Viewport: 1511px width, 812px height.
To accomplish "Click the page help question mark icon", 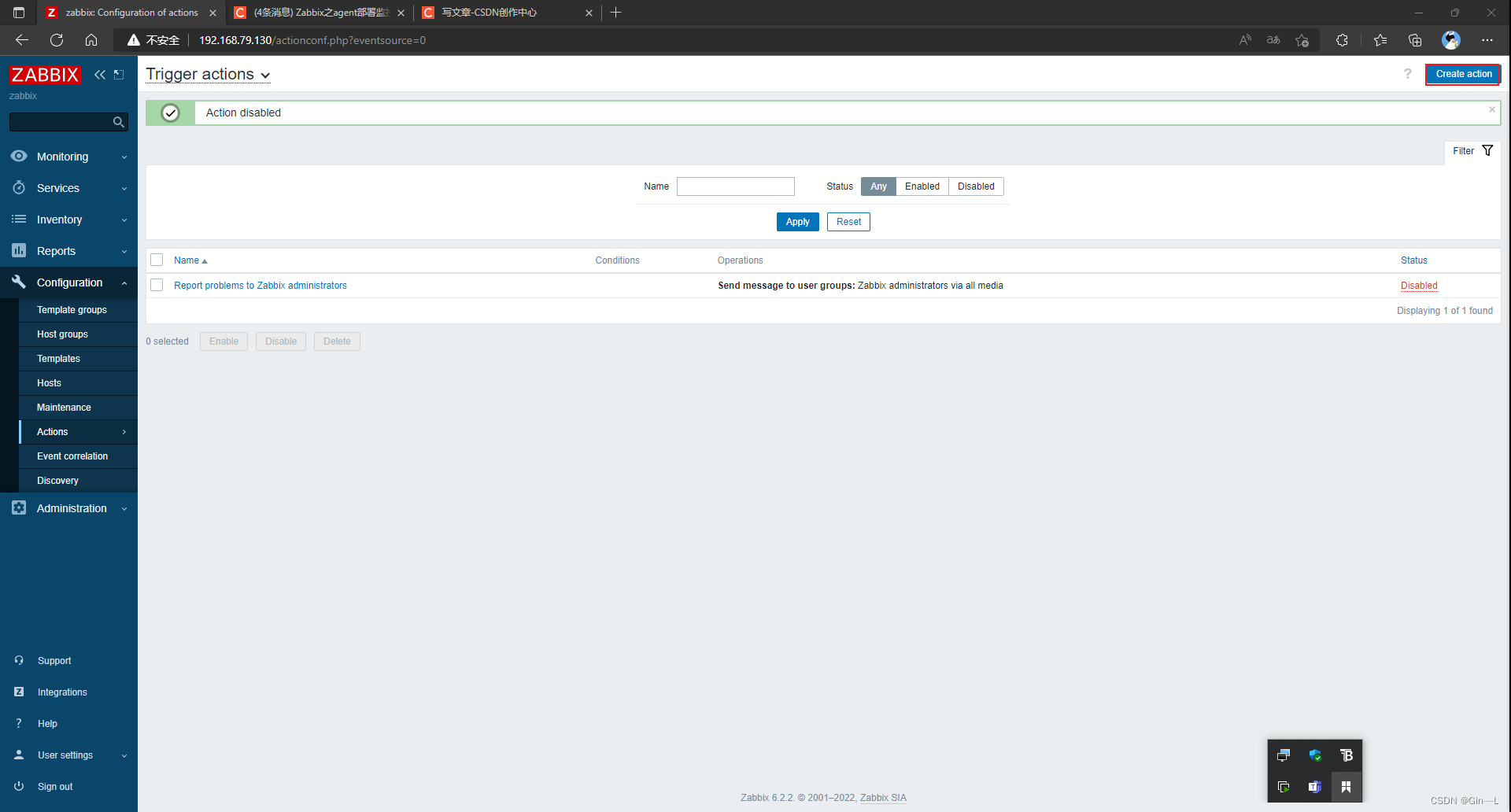I will (1408, 74).
